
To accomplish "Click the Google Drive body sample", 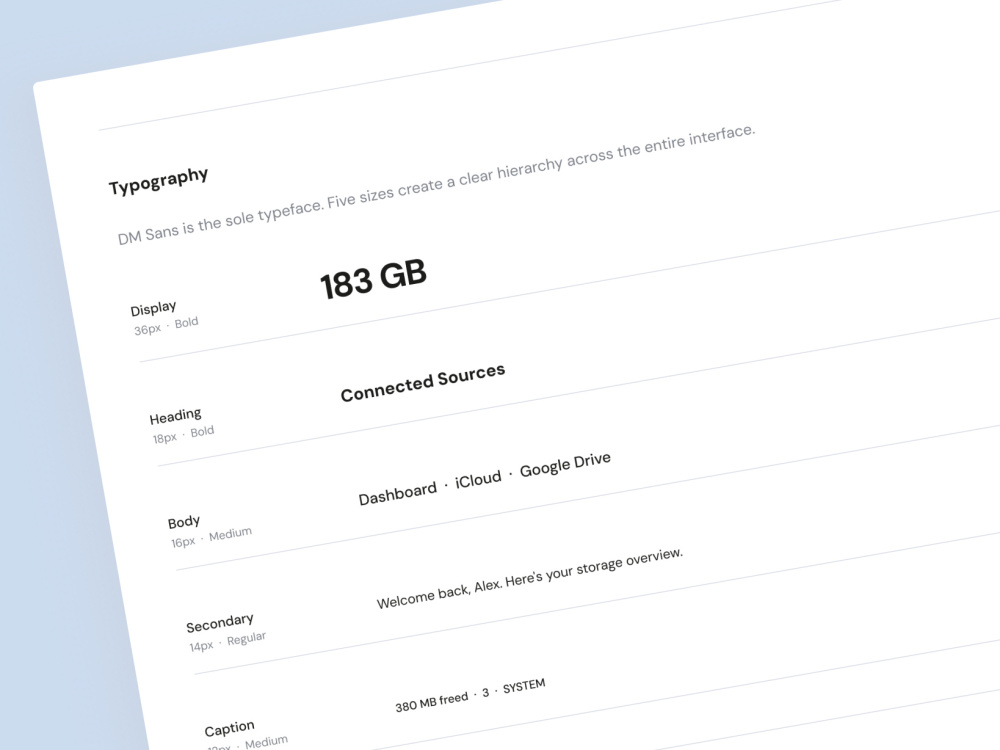I will (565, 464).
